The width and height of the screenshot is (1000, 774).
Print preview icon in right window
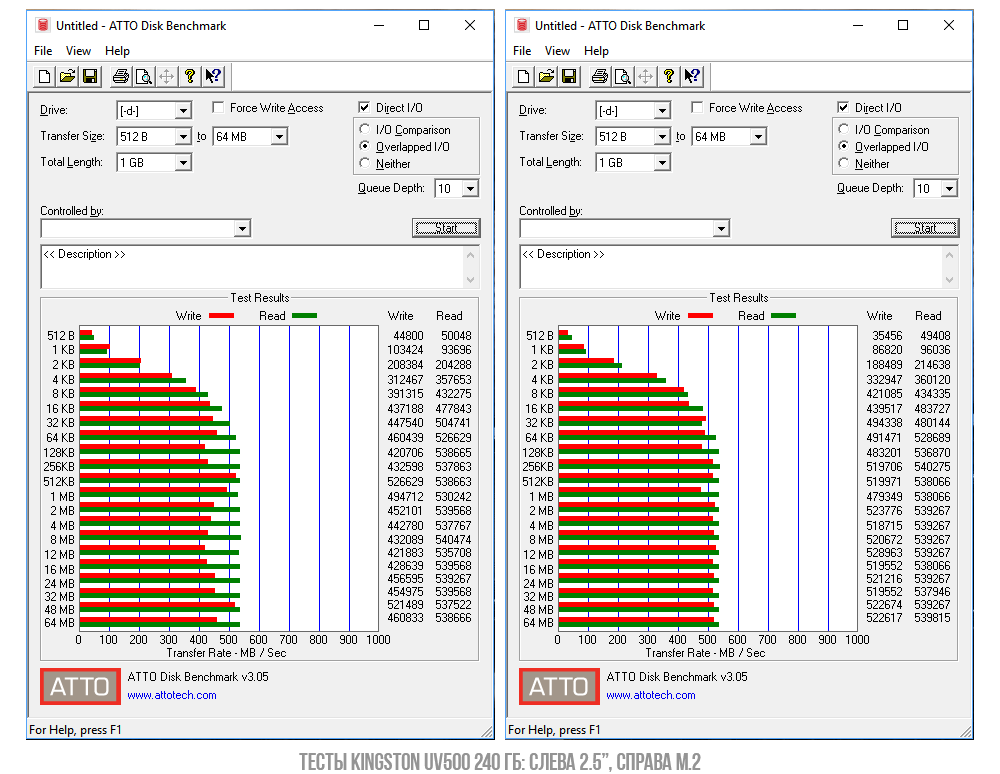pos(622,77)
